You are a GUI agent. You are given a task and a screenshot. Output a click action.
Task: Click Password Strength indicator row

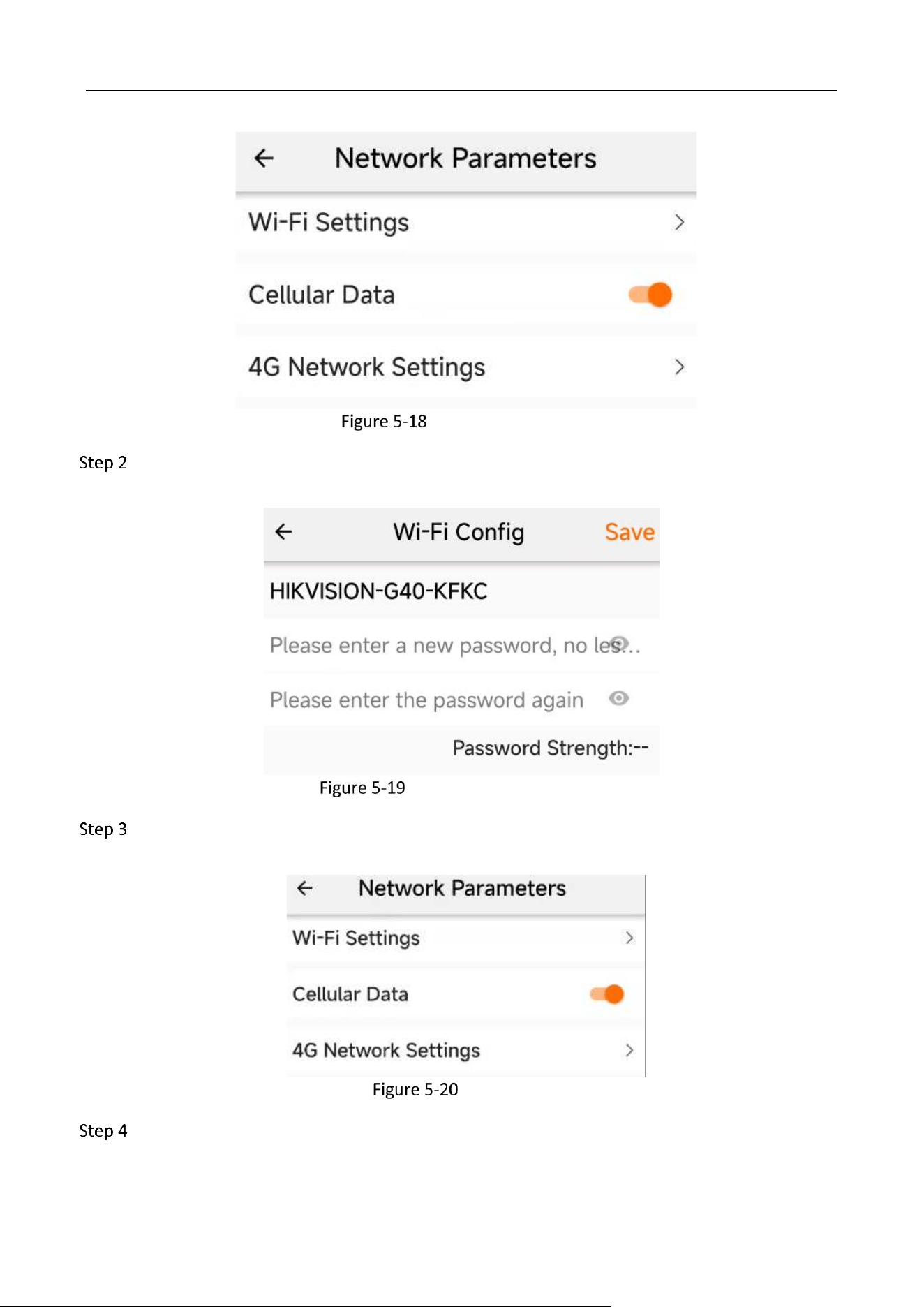point(461,749)
